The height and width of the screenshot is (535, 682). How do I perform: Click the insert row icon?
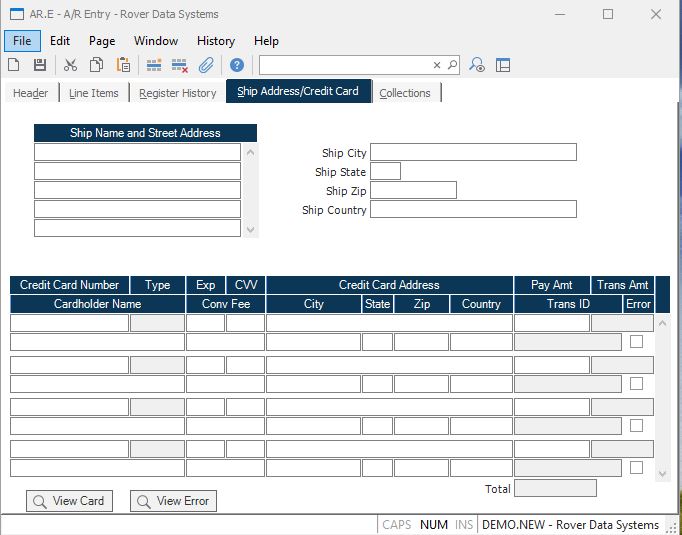(x=154, y=65)
